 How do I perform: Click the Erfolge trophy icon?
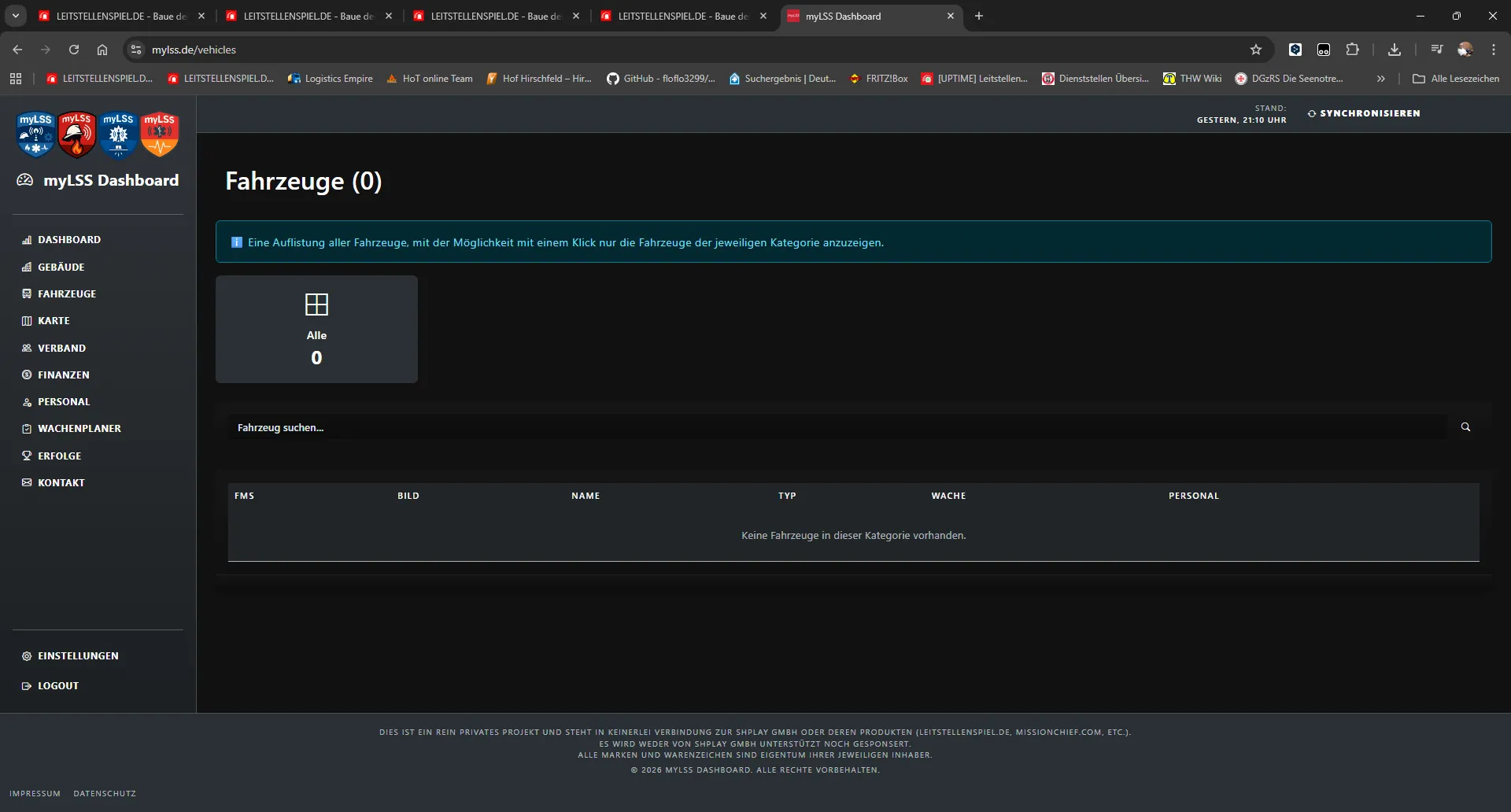tap(27, 456)
